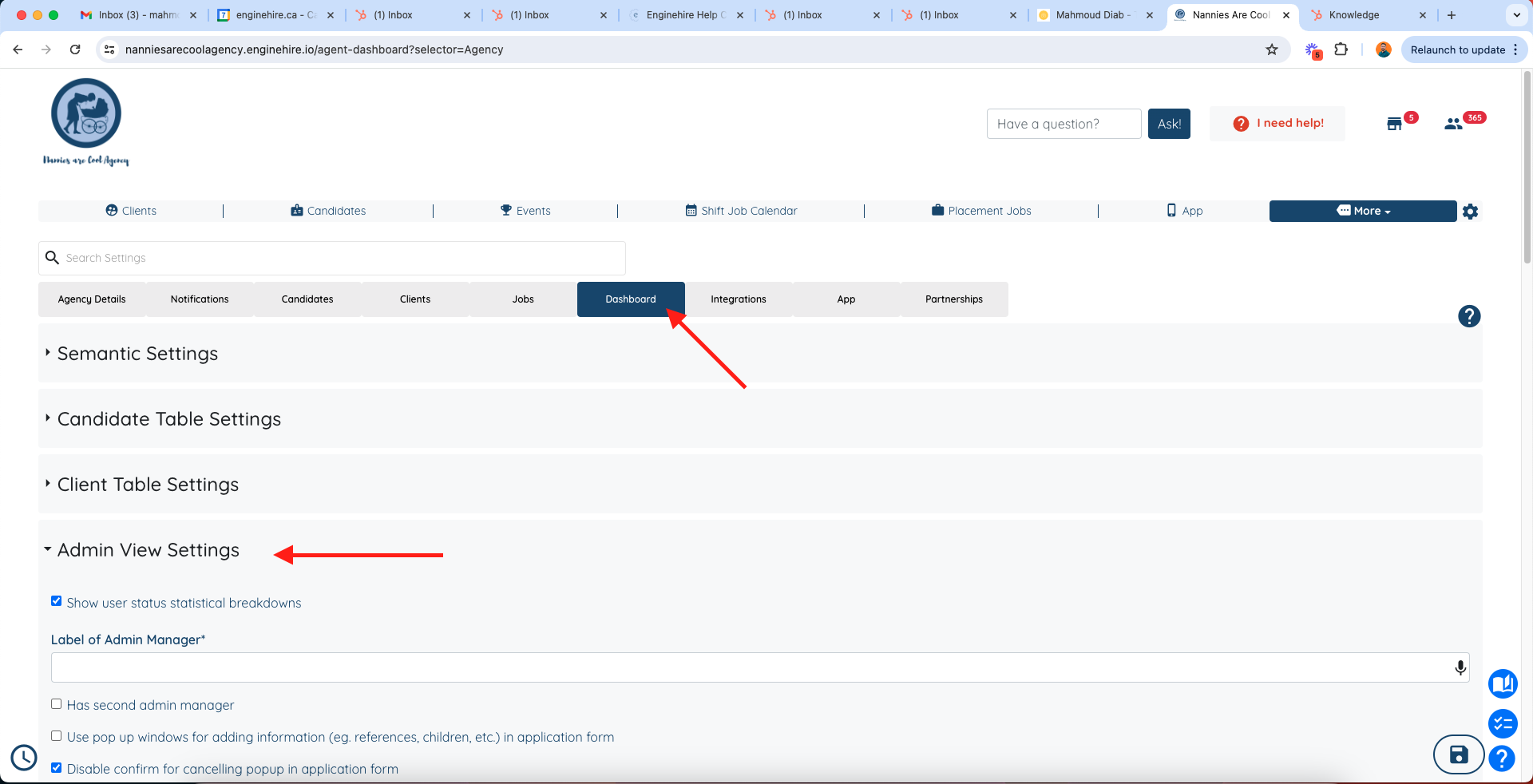Expand Semantic Settings section
The height and width of the screenshot is (784, 1533).
137,354
